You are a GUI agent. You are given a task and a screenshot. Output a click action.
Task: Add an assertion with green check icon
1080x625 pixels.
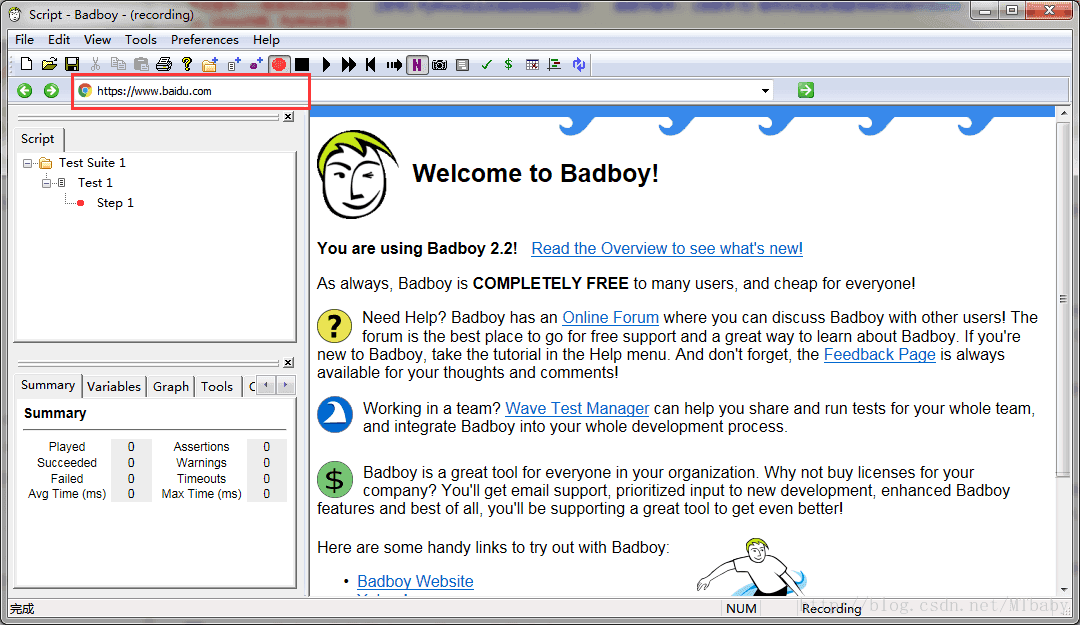click(486, 64)
